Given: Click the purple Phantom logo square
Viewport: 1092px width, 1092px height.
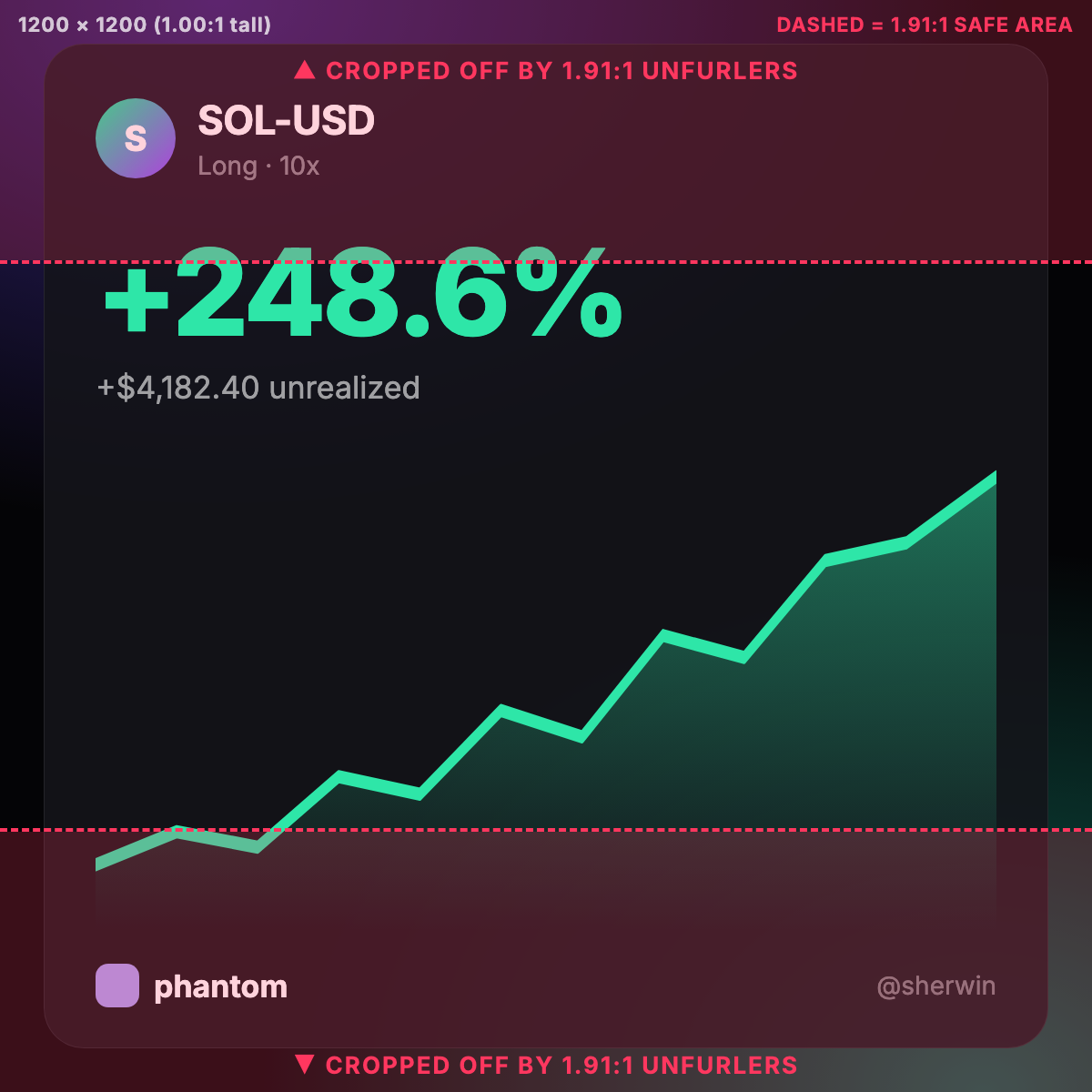Looking at the screenshot, I should 117,986.
